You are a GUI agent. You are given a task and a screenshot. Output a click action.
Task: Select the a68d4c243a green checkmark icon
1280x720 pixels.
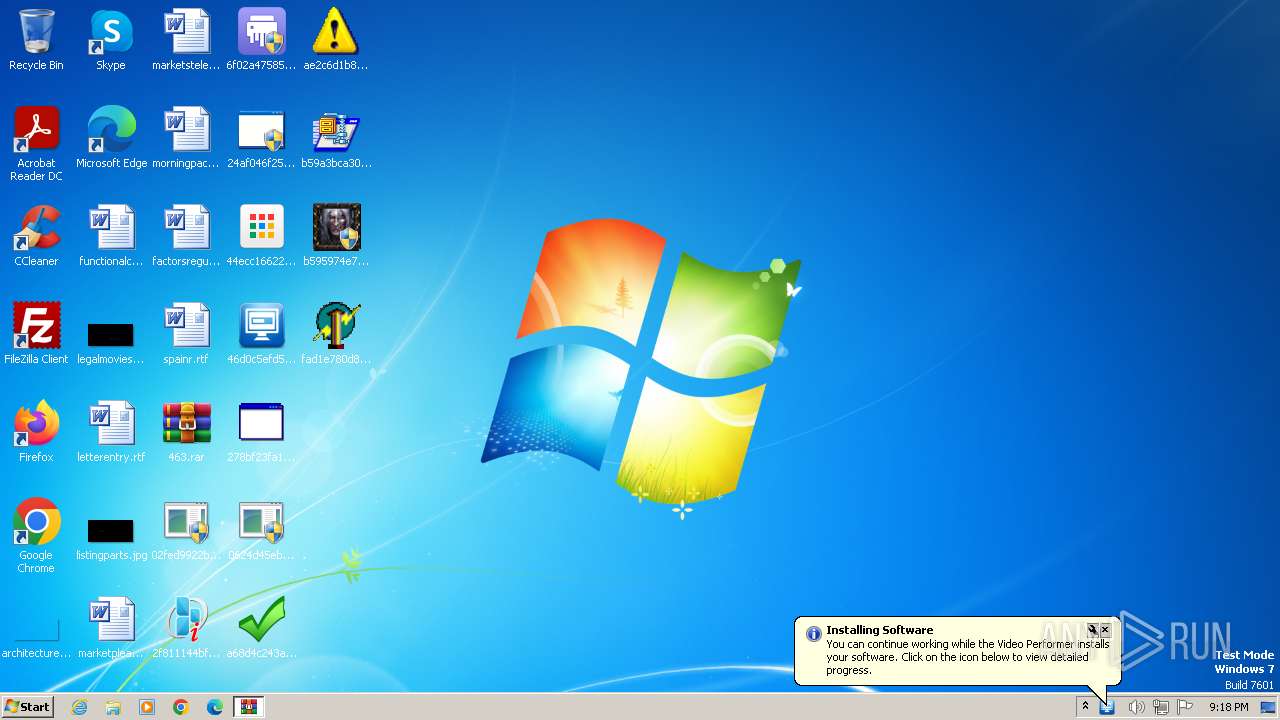click(x=261, y=628)
